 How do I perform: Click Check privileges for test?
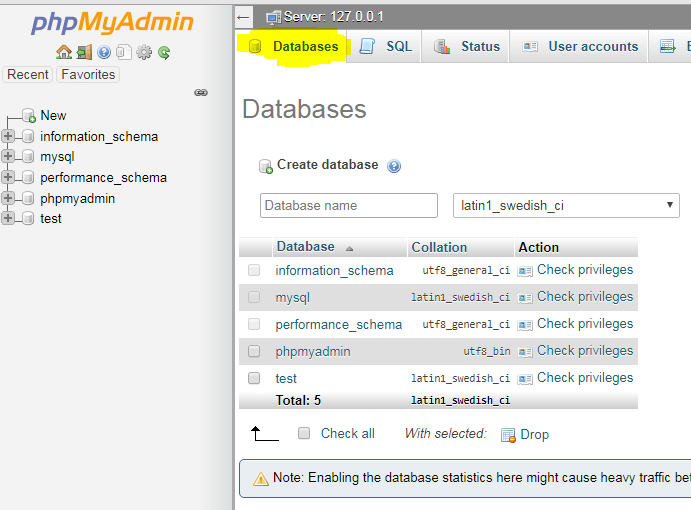pyautogui.click(x=585, y=377)
